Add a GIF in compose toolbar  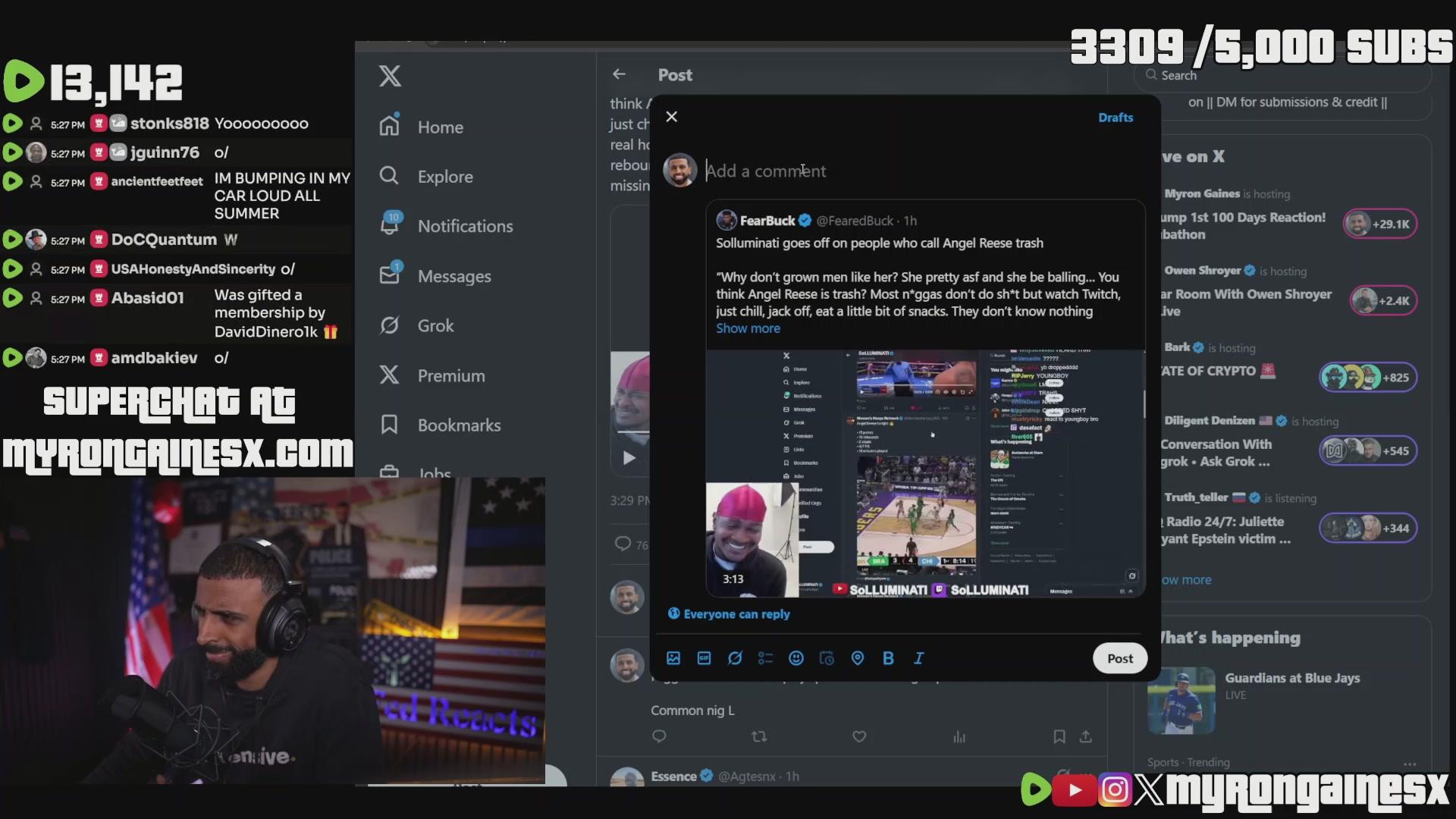pyautogui.click(x=704, y=658)
